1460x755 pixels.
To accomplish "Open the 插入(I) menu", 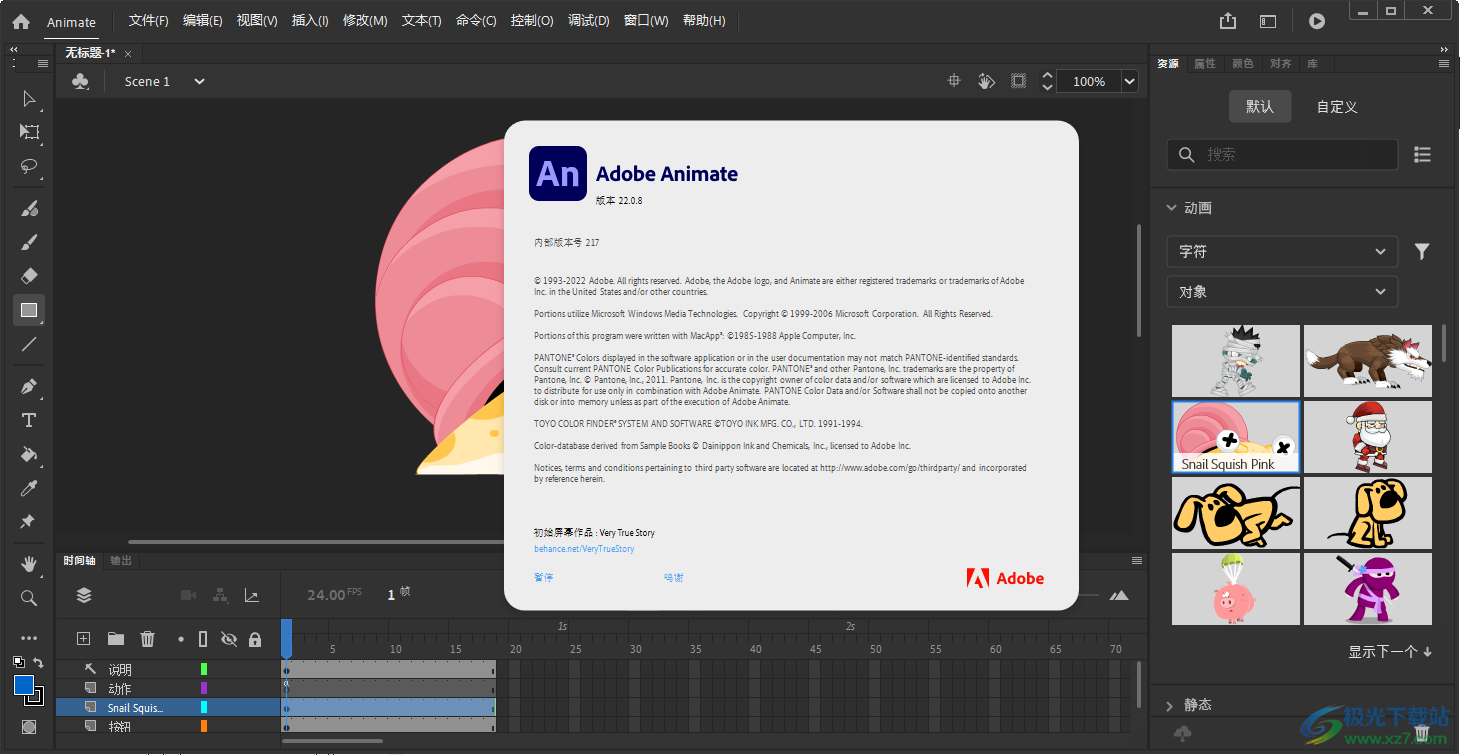I will pyautogui.click(x=310, y=21).
